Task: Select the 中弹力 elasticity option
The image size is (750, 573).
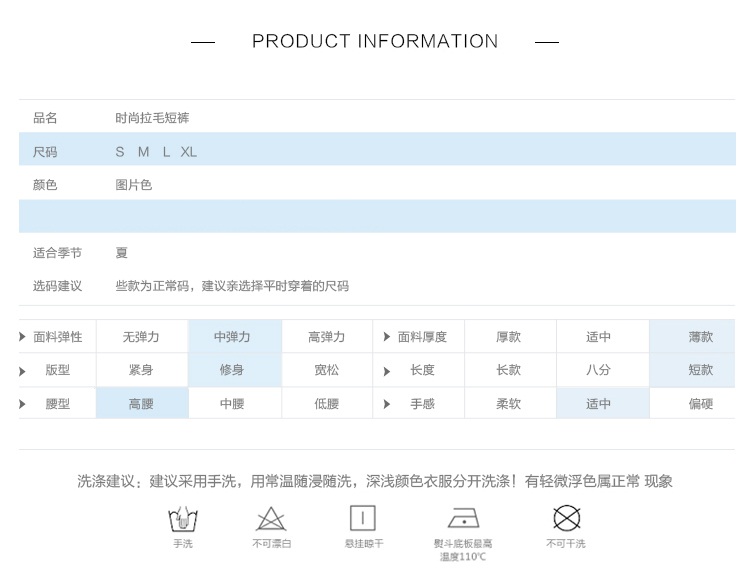Action: [x=233, y=337]
